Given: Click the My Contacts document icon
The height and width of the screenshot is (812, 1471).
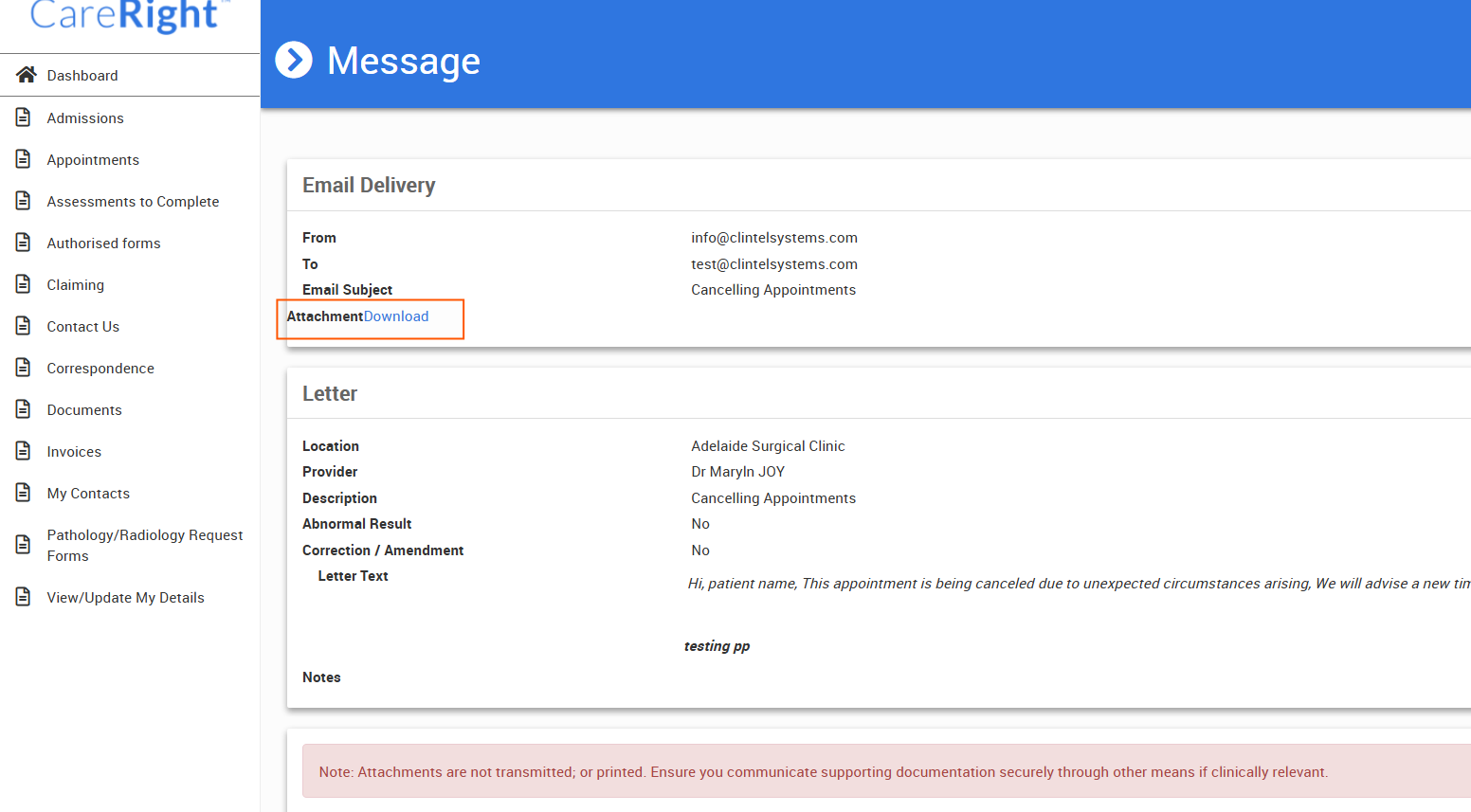Looking at the screenshot, I should (24, 493).
